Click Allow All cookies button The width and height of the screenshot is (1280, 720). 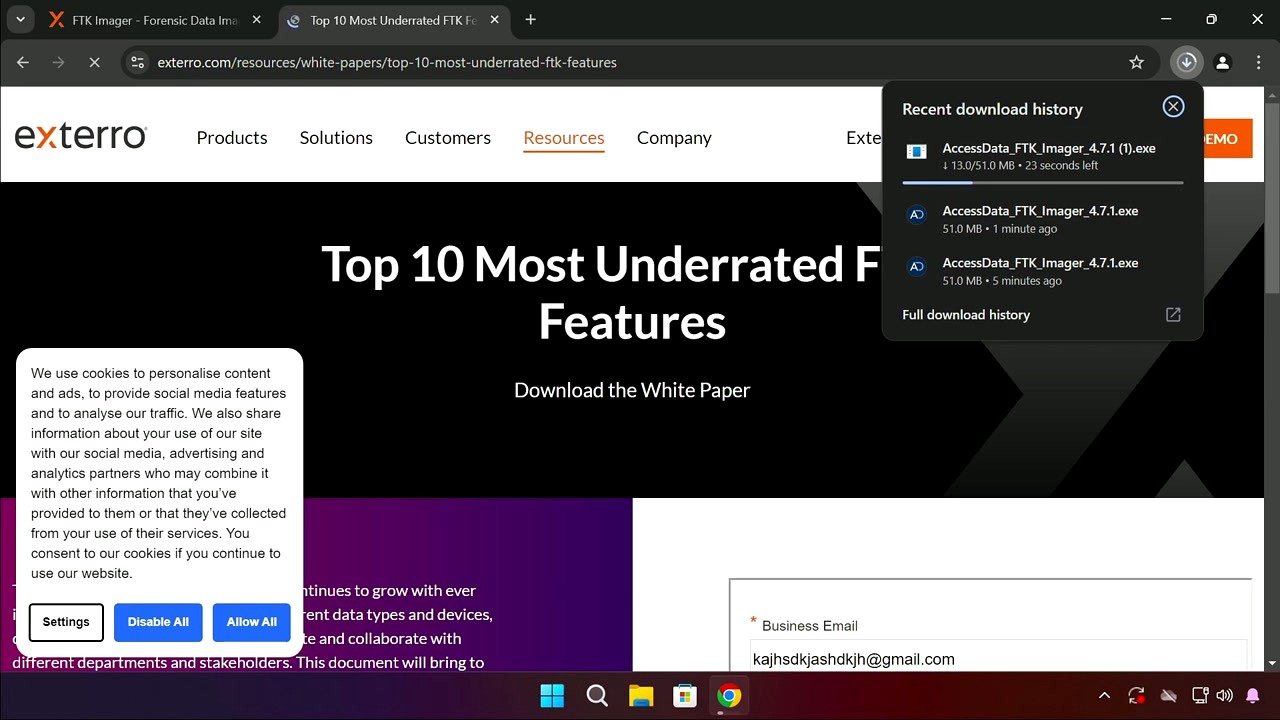[251, 622]
